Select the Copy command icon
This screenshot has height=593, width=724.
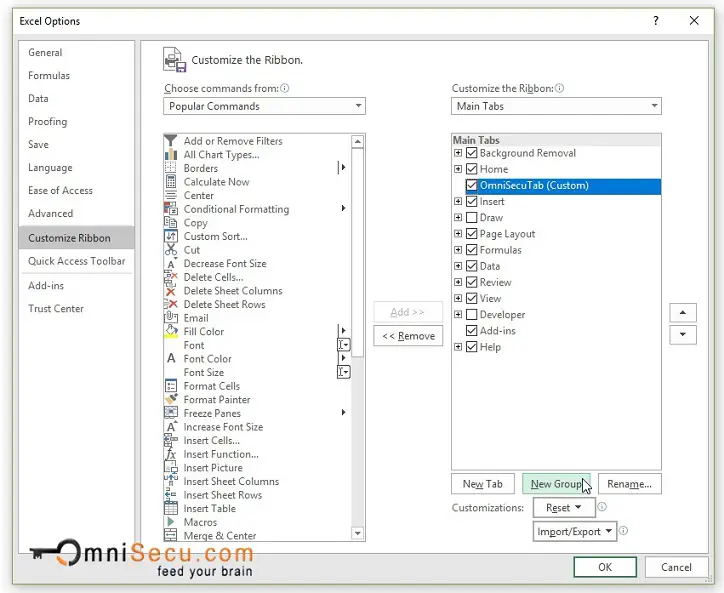[171, 222]
